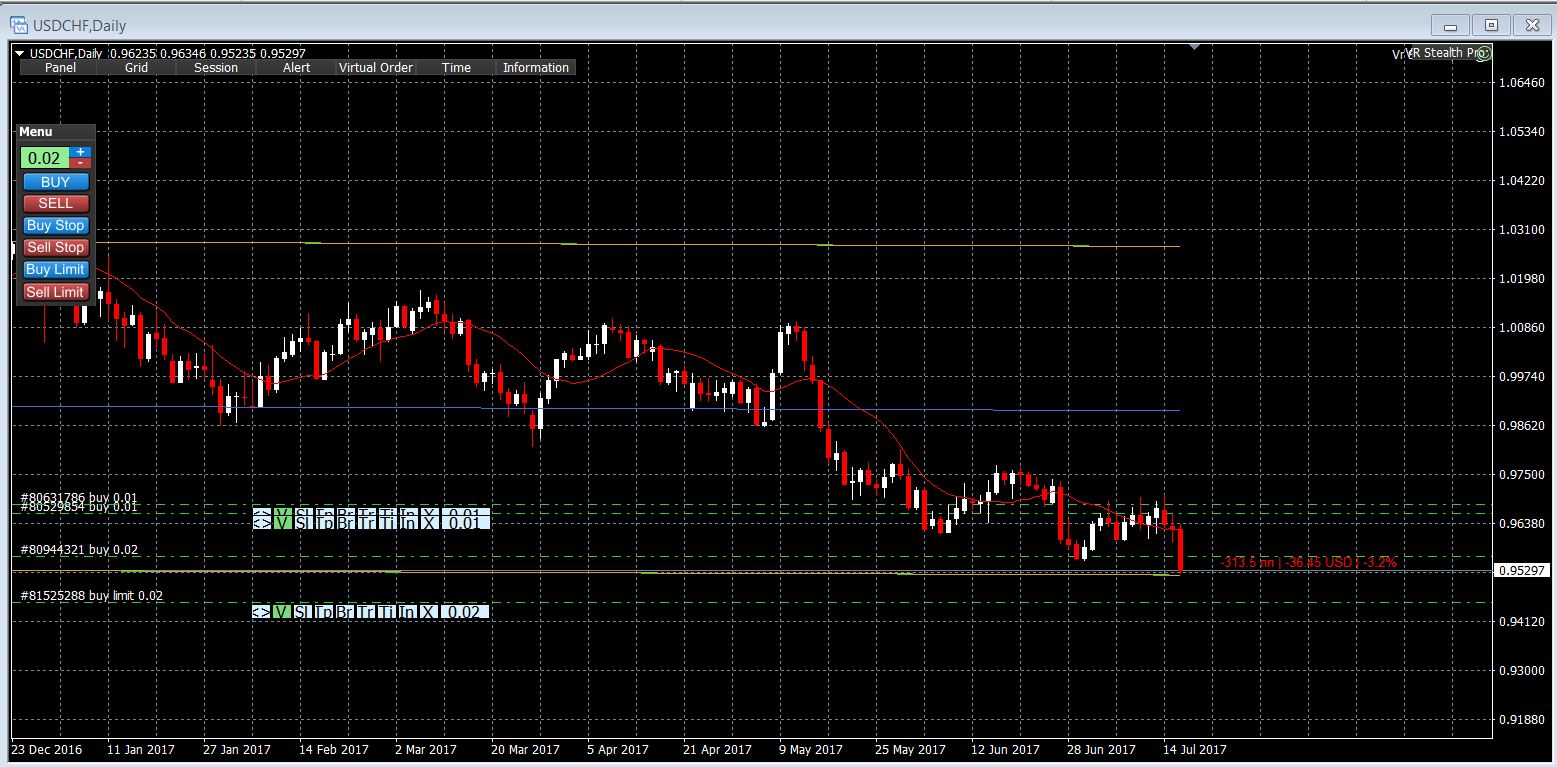Click the USDCHF chart window icon in title bar
The image size is (1557, 767).
[x=19, y=24]
